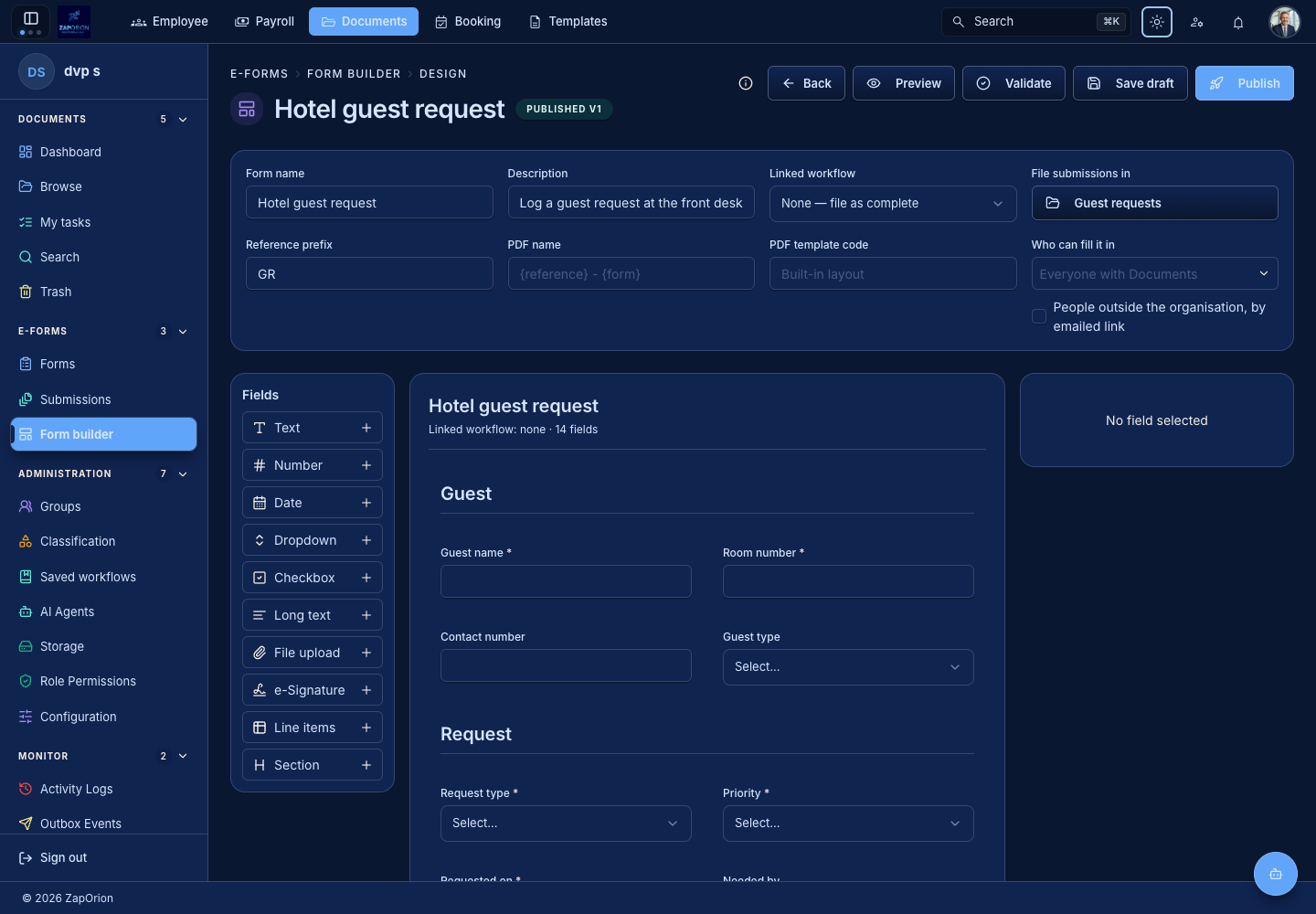Click the Reference prefix input
1316x914 pixels.
[369, 273]
